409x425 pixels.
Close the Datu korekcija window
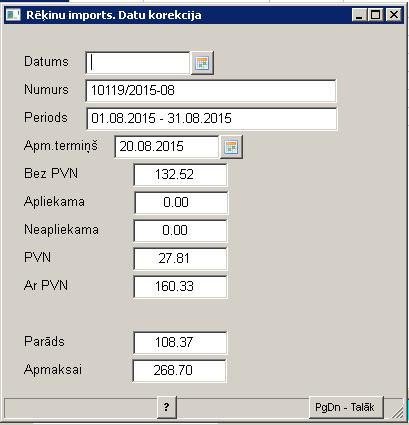point(394,15)
